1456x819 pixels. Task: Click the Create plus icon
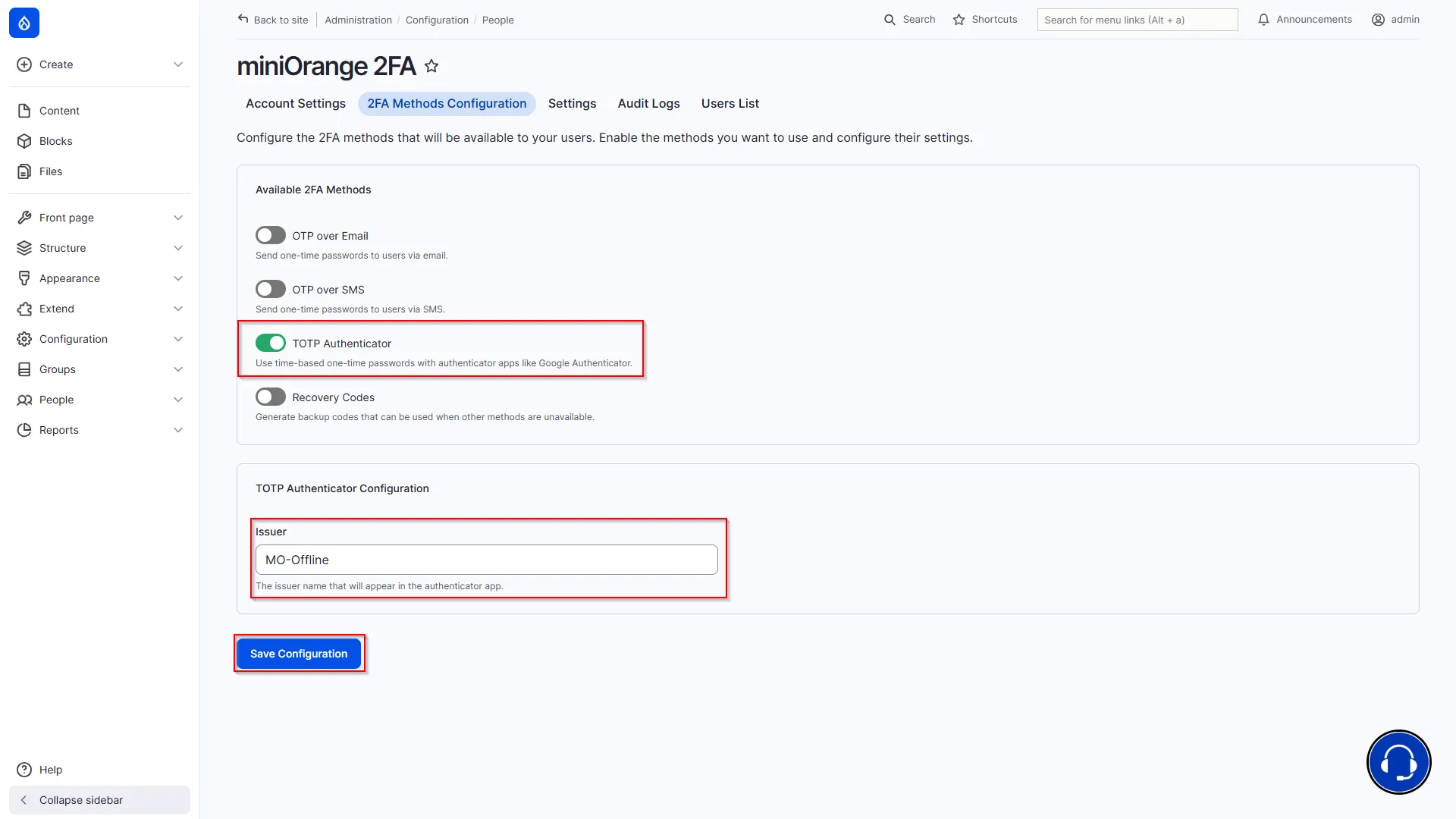click(24, 64)
